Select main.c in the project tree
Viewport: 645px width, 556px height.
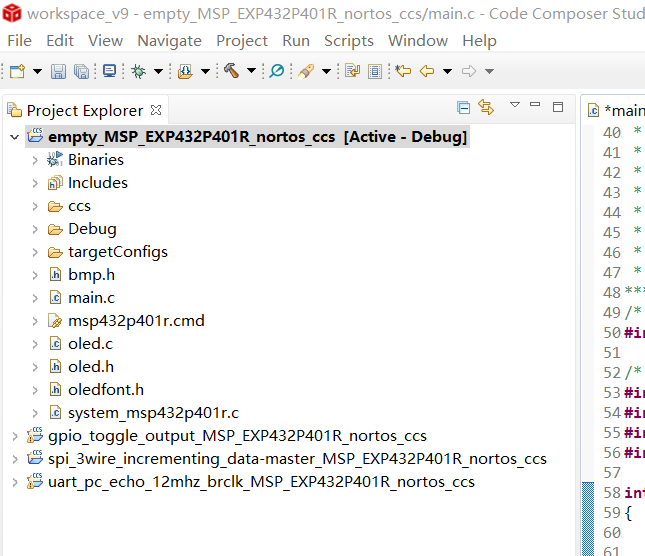(x=91, y=298)
